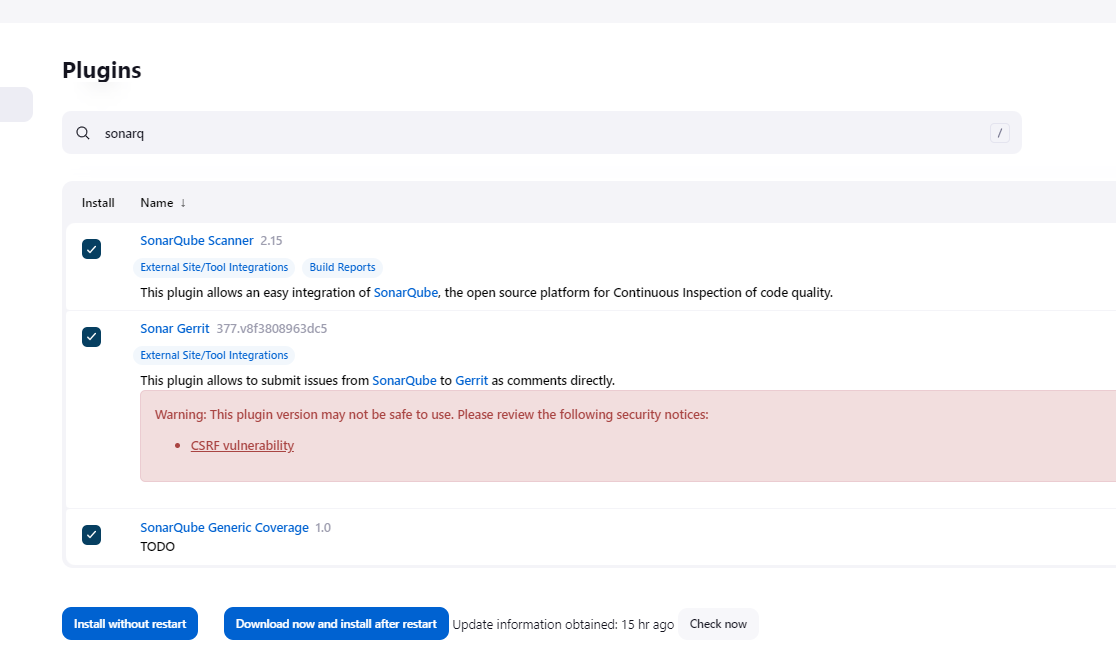
Task: Click SonarQube Scanner version 2.15 text
Action: coord(271,240)
